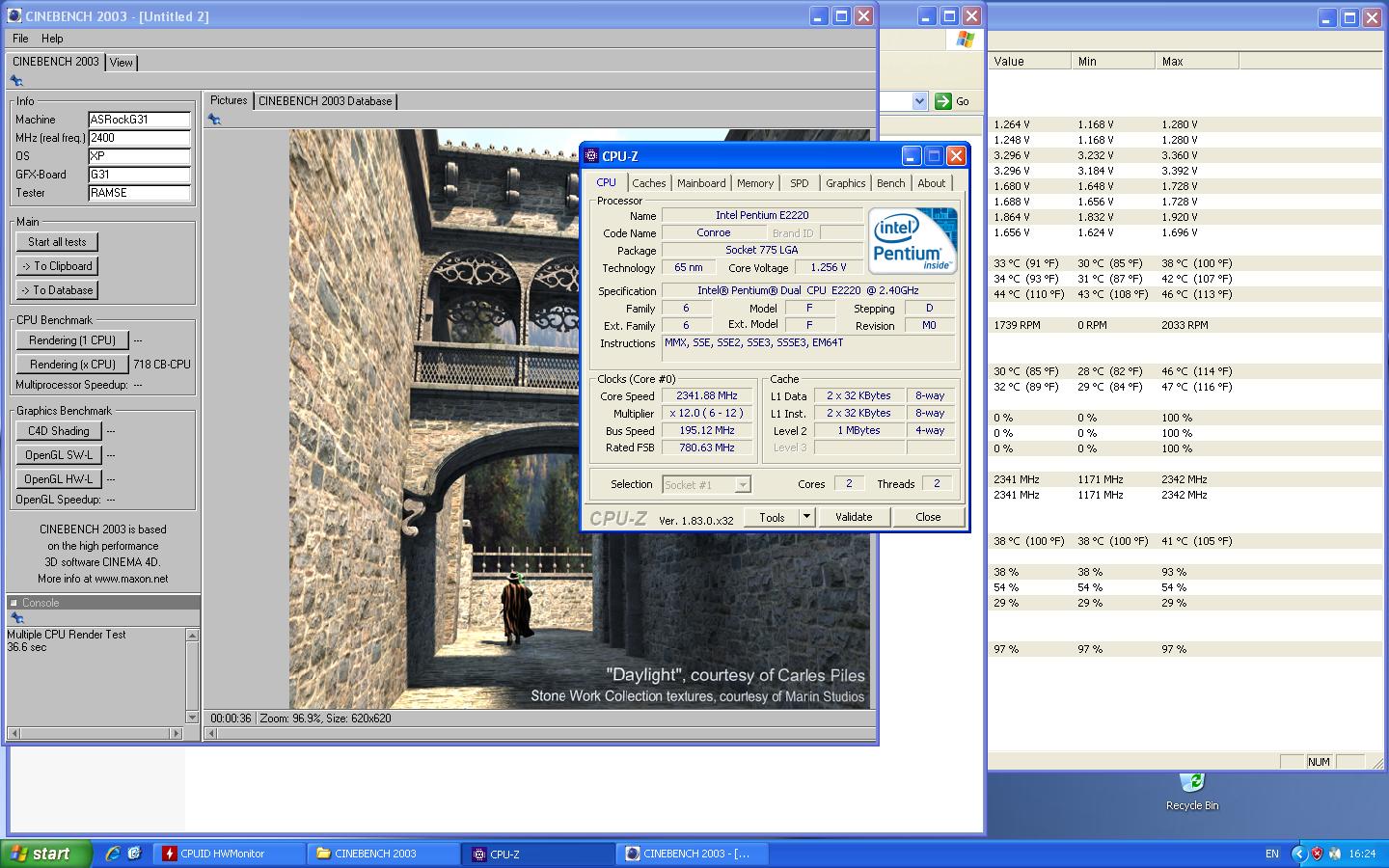Run Rendering (1 CPU) benchmark

click(72, 340)
